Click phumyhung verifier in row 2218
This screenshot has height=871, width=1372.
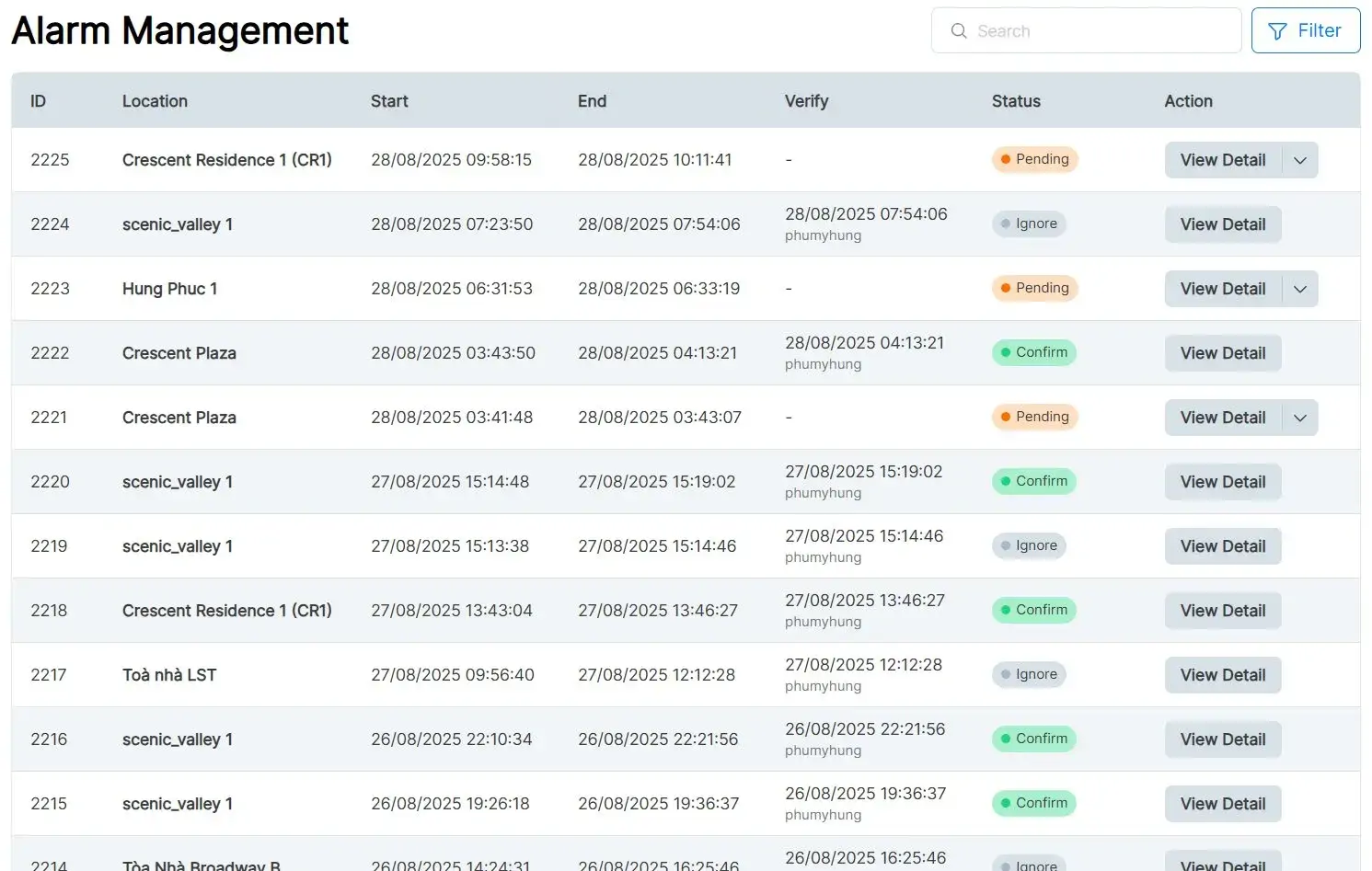(824, 623)
